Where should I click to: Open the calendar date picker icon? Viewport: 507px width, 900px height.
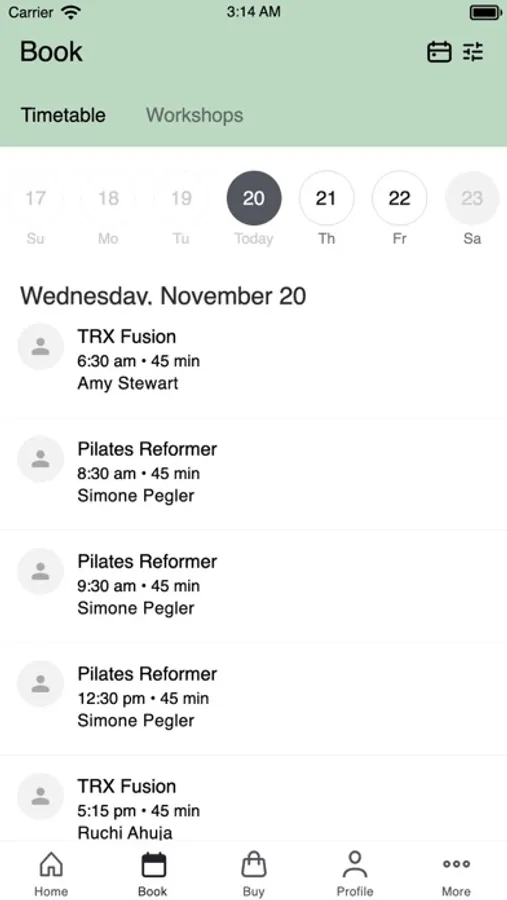point(439,52)
